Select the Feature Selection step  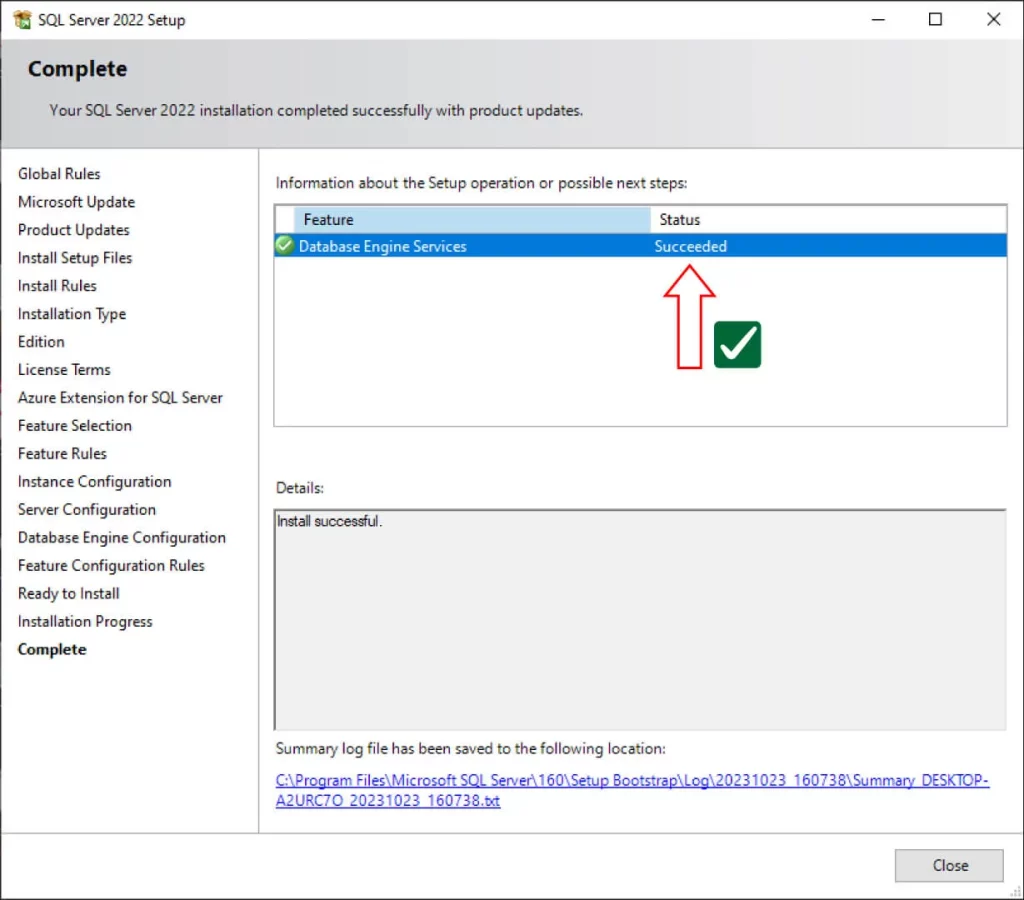click(x=75, y=425)
